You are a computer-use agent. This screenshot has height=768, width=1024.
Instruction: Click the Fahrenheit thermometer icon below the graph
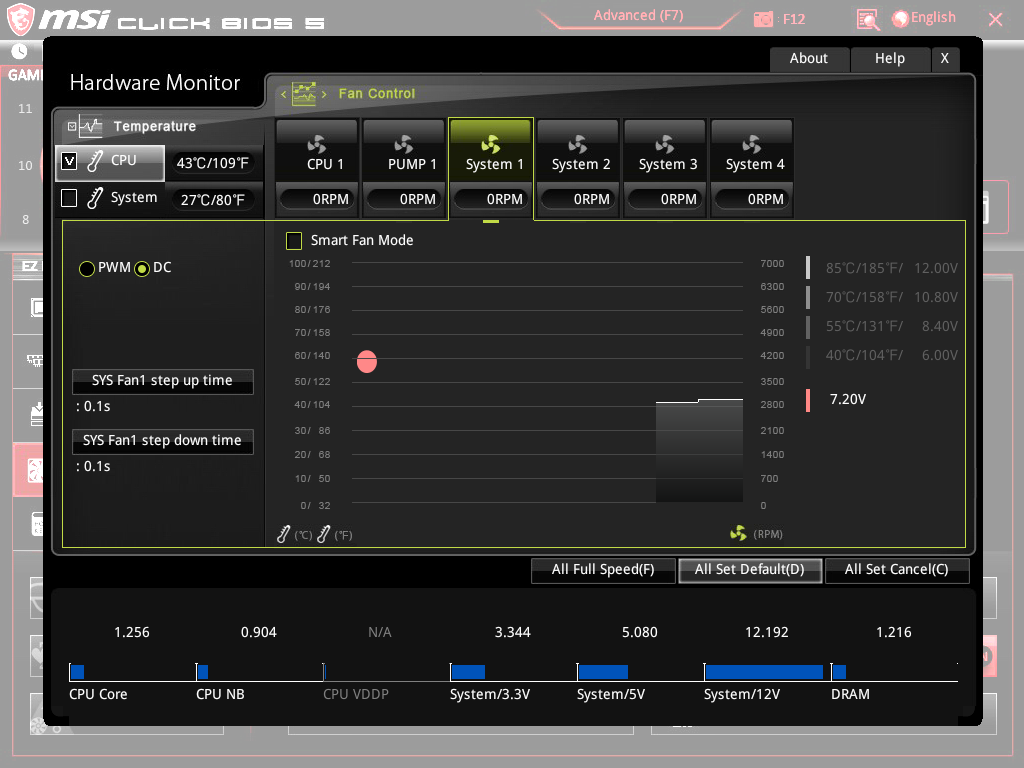click(323, 534)
